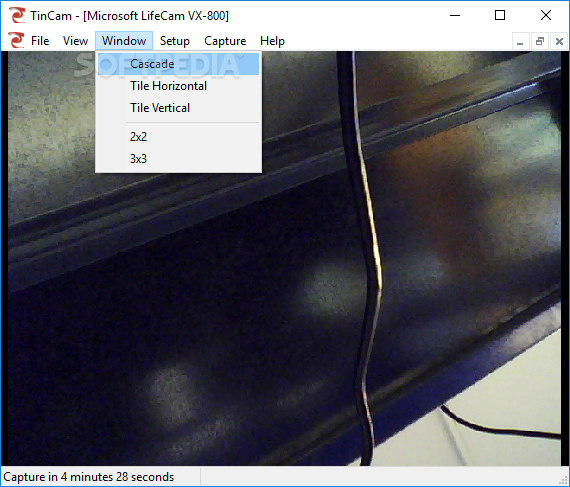Minimize the LifeCam child window
This screenshot has height=487, width=570.
click(520, 41)
